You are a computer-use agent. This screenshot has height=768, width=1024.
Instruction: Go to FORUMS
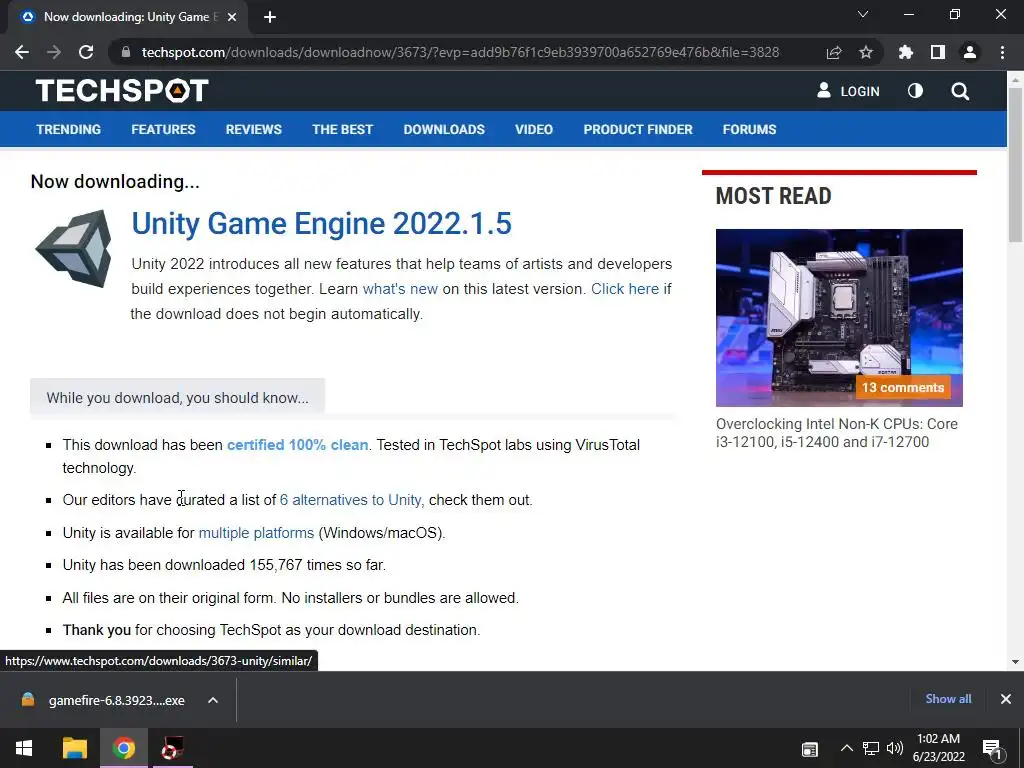[749, 129]
